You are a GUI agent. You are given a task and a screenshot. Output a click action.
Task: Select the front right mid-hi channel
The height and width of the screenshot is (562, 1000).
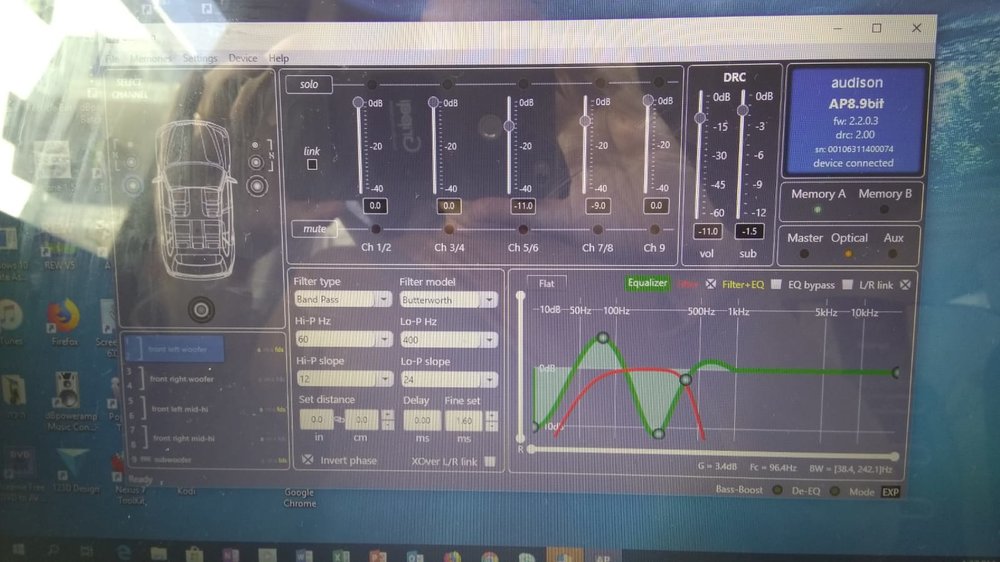[184, 438]
